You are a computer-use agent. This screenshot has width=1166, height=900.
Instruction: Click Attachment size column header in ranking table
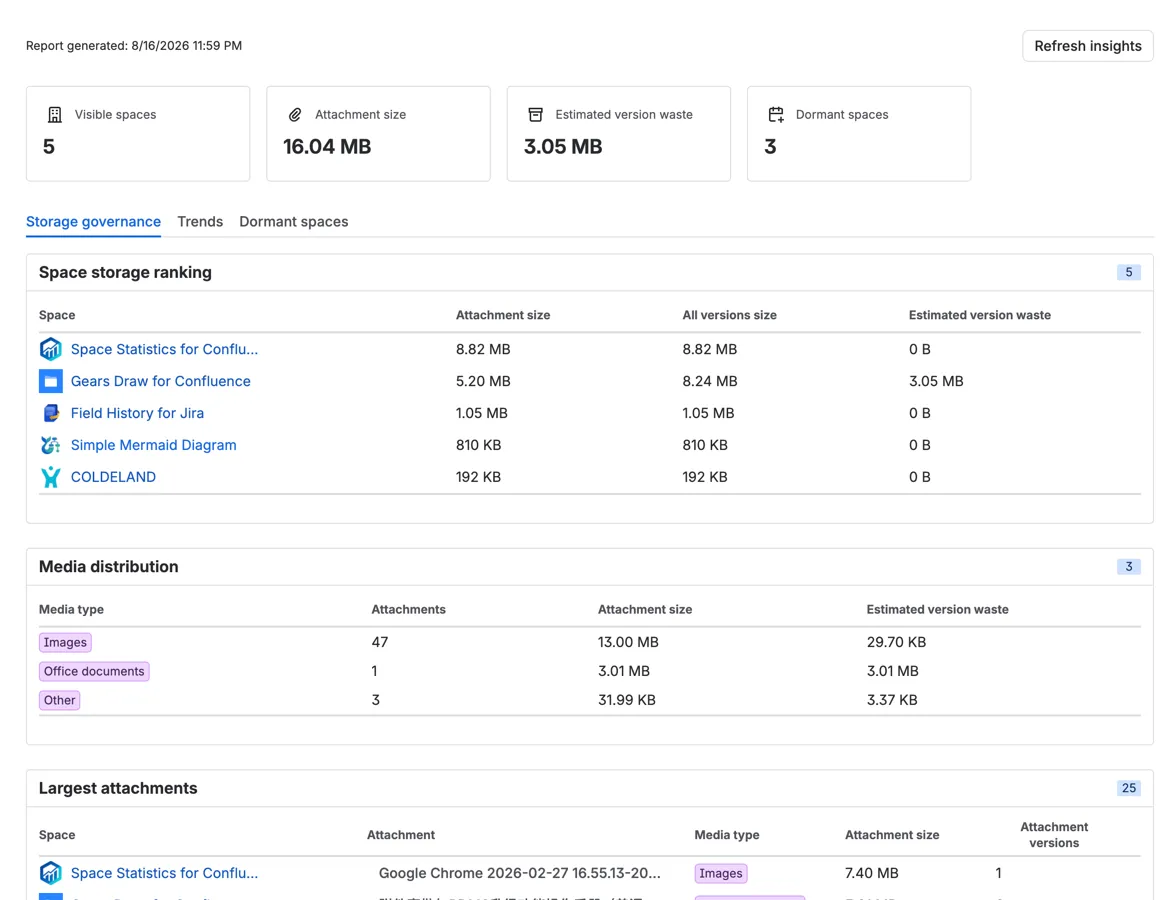[503, 315]
